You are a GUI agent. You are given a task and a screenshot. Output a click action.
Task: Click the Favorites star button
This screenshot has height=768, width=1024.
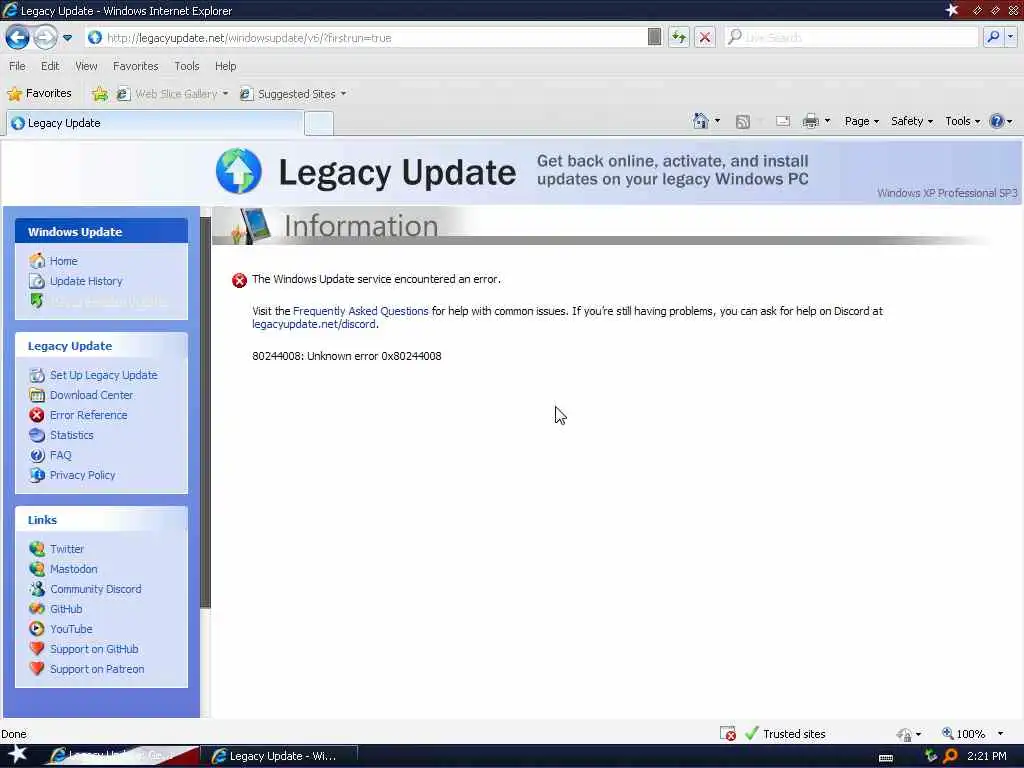39,93
